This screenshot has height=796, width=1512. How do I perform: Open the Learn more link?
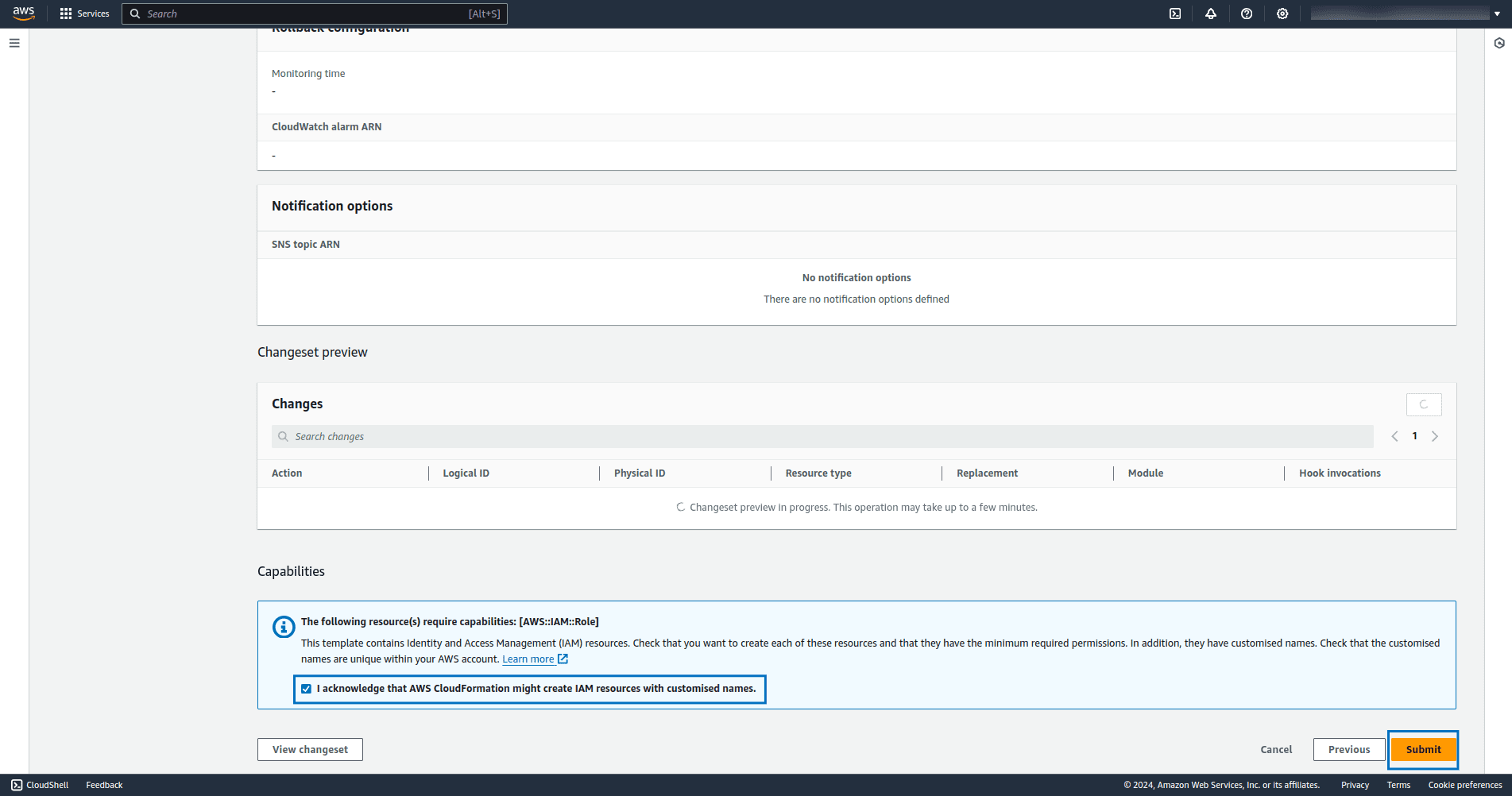[x=528, y=659]
